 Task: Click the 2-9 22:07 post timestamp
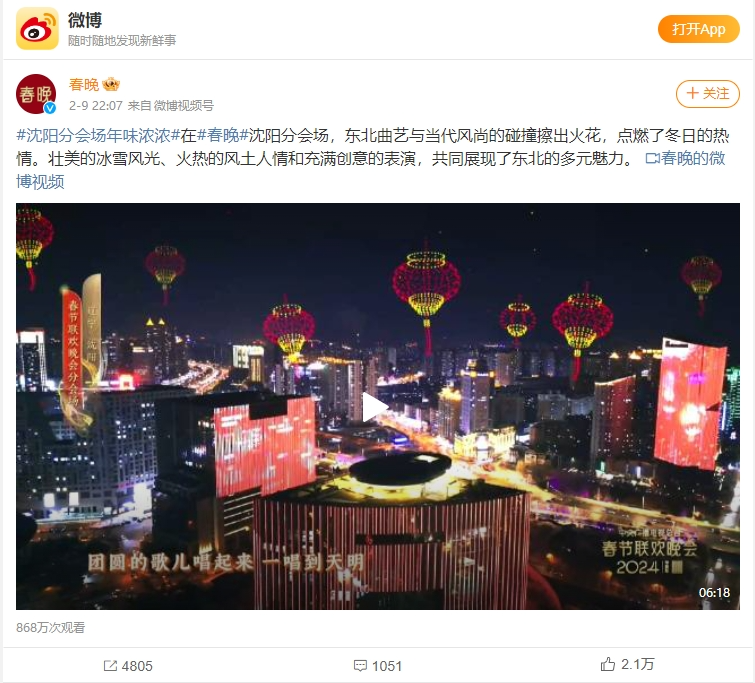point(96,105)
